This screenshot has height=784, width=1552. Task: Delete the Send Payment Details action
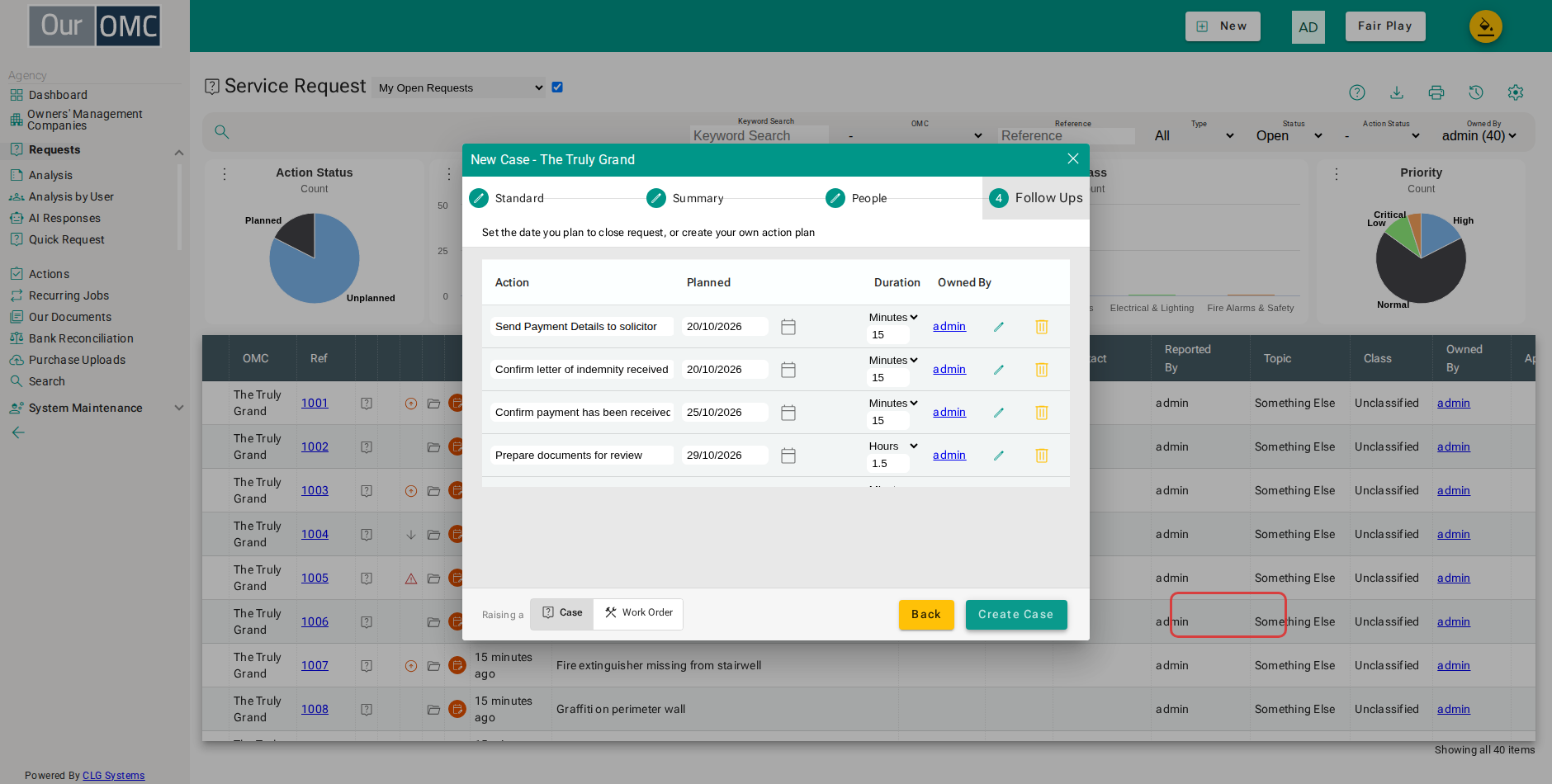(1042, 327)
